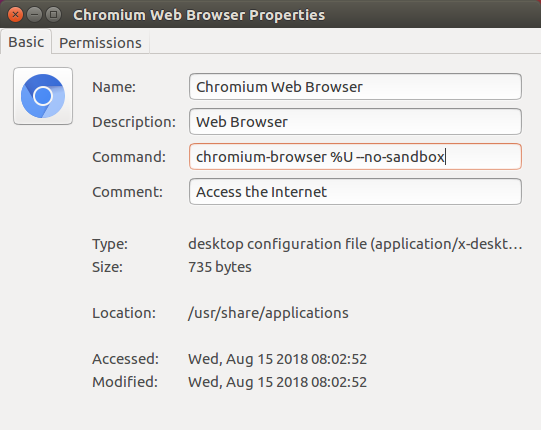Close the Properties window
The width and height of the screenshot is (541, 430).
pos(15,15)
